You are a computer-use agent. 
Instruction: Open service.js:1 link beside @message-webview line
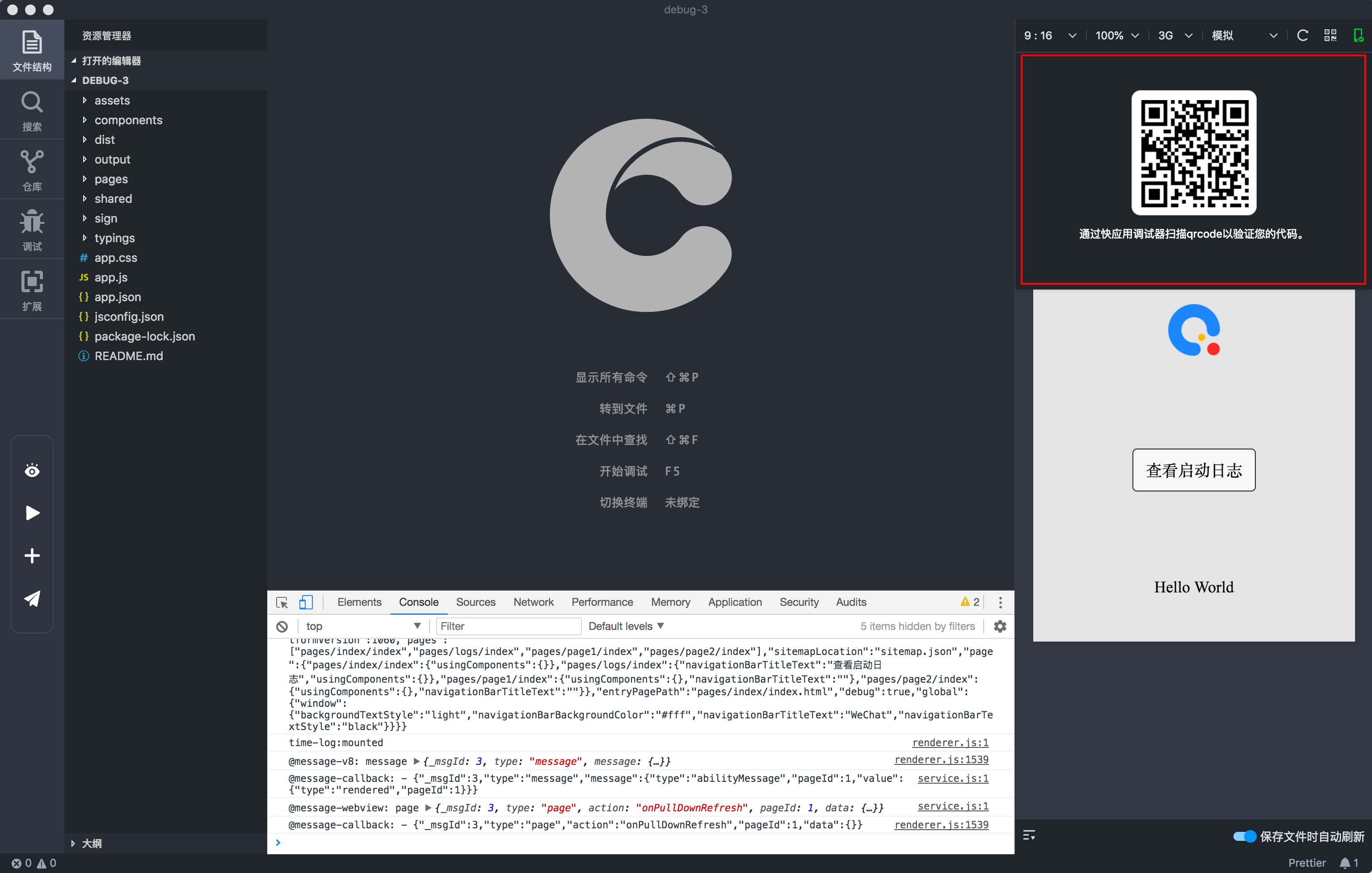coord(953,806)
